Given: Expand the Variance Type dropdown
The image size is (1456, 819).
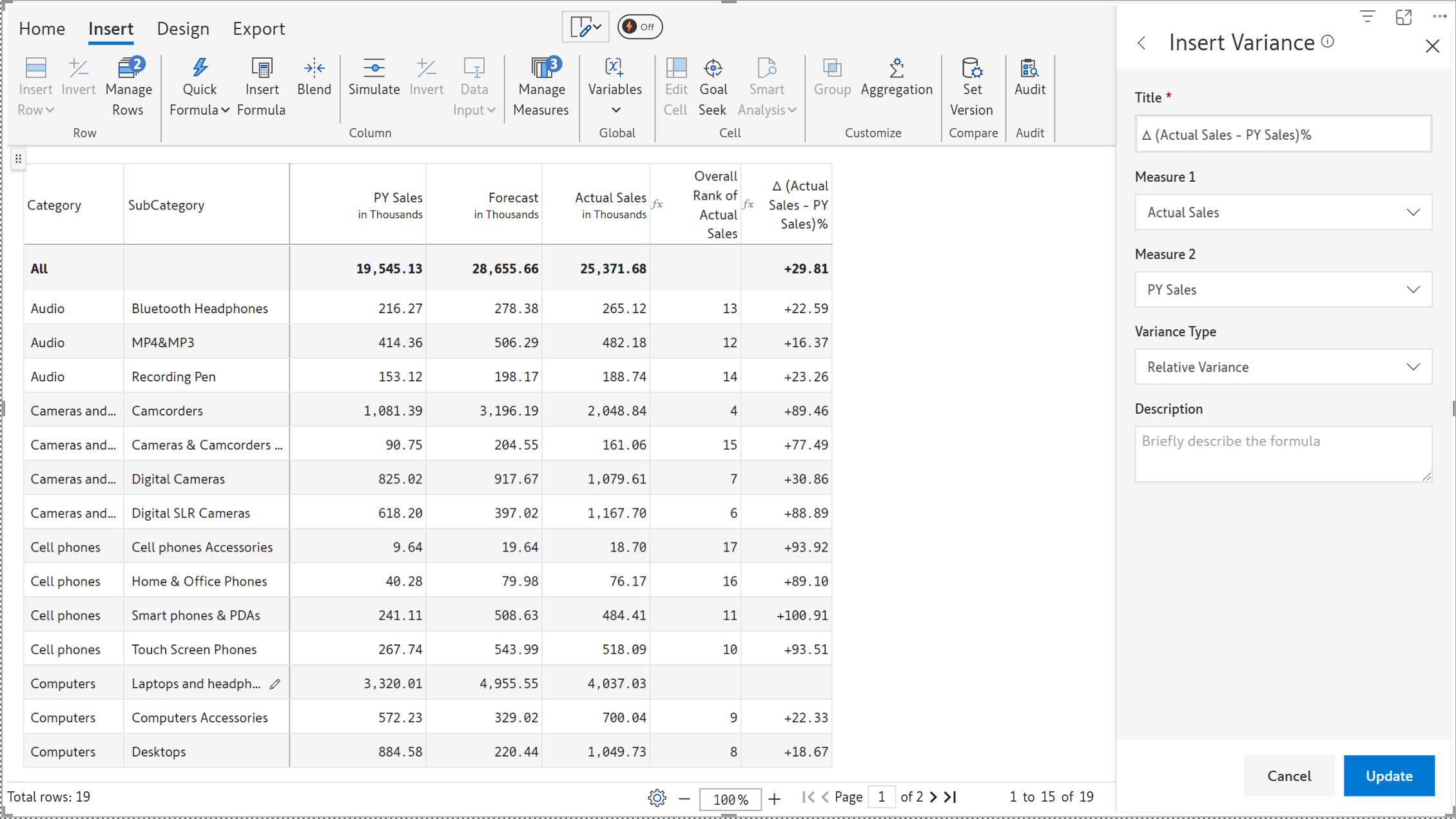Looking at the screenshot, I should point(1283,367).
